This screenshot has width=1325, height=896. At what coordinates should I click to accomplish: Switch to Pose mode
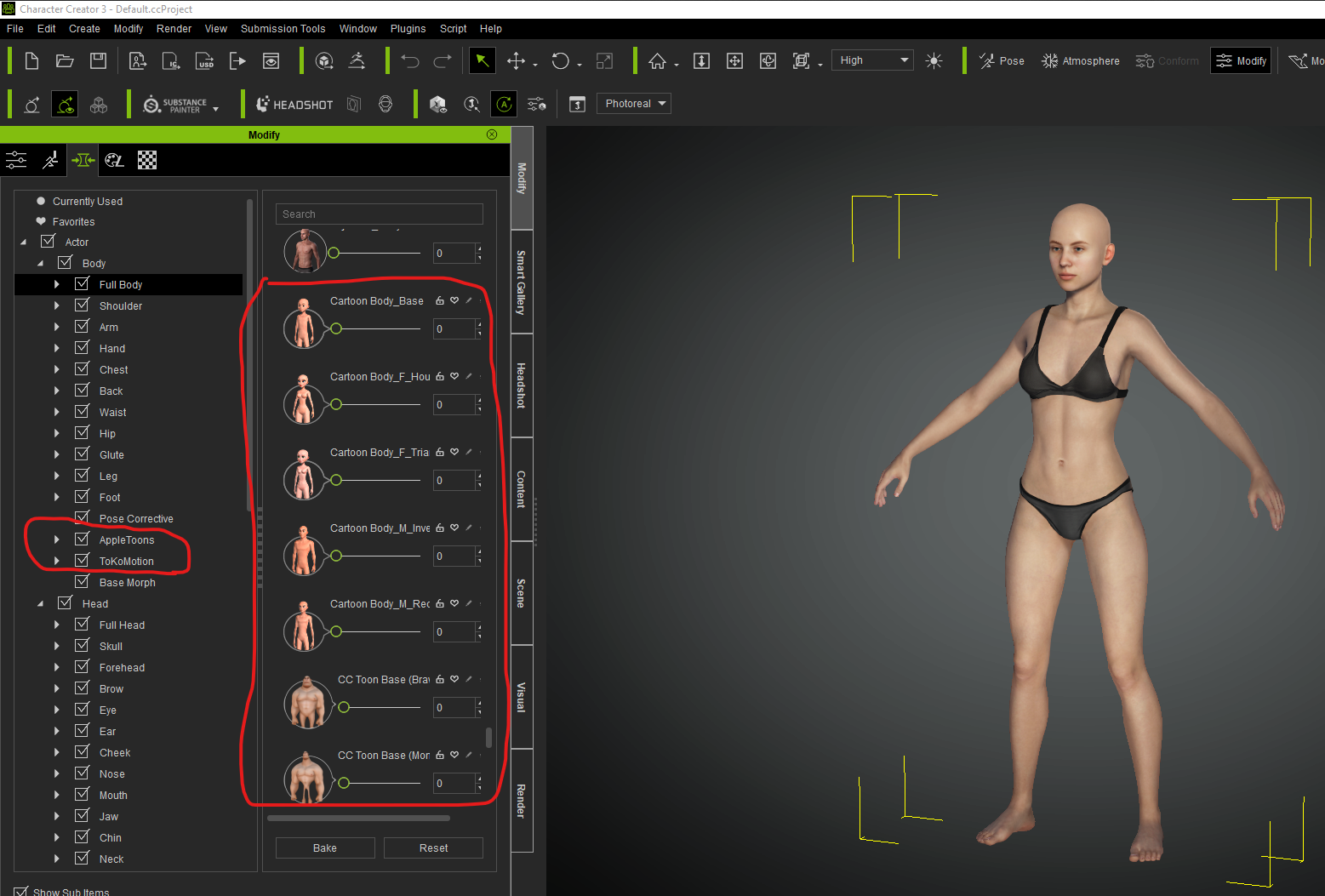[x=1002, y=60]
